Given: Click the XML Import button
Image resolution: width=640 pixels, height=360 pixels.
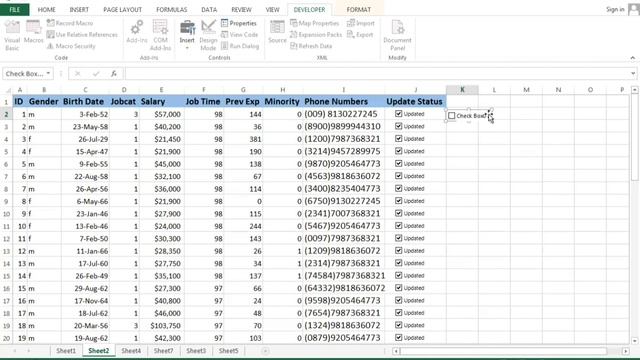Looking at the screenshot, I should (360, 23).
